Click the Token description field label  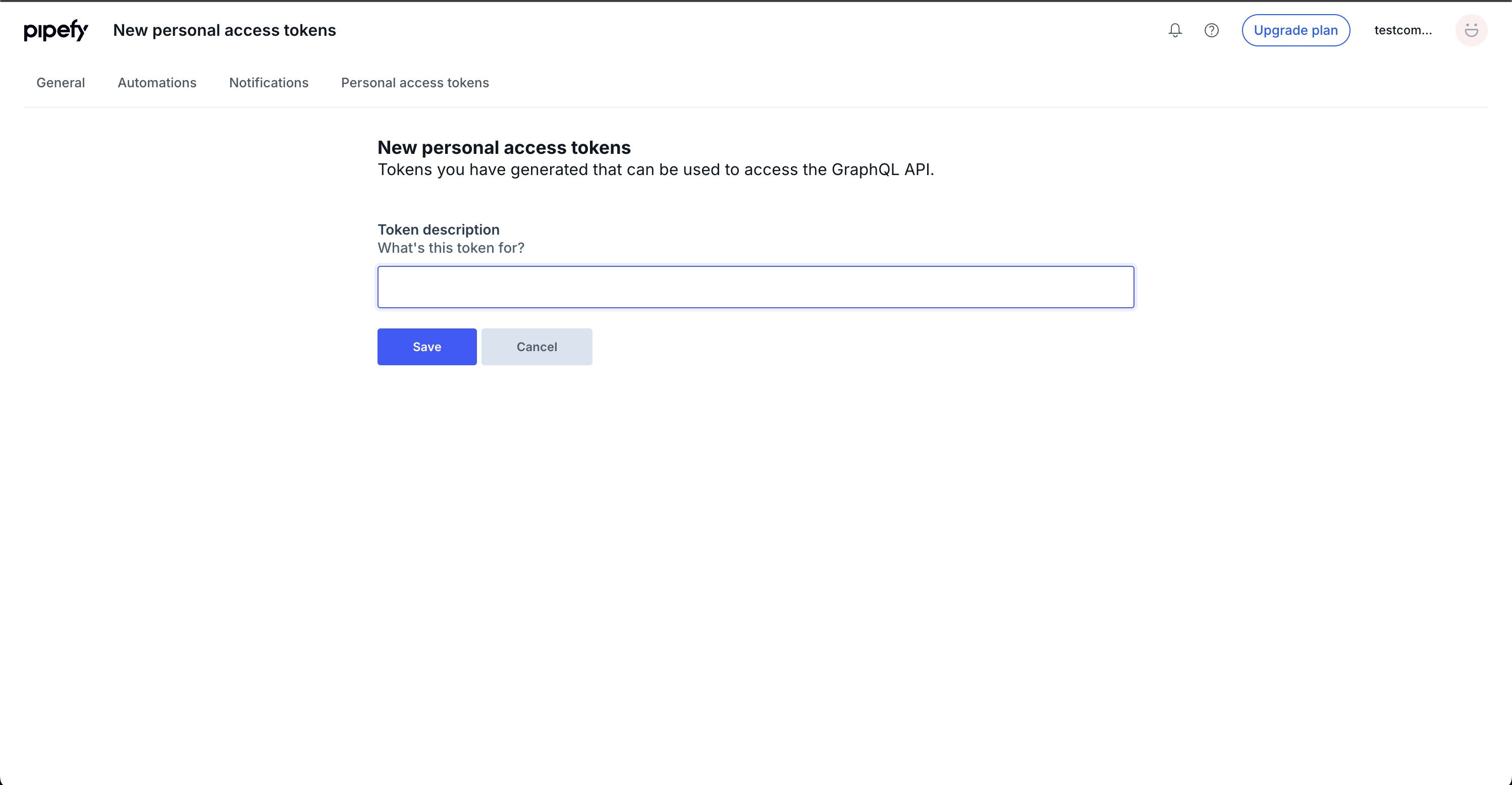438,230
